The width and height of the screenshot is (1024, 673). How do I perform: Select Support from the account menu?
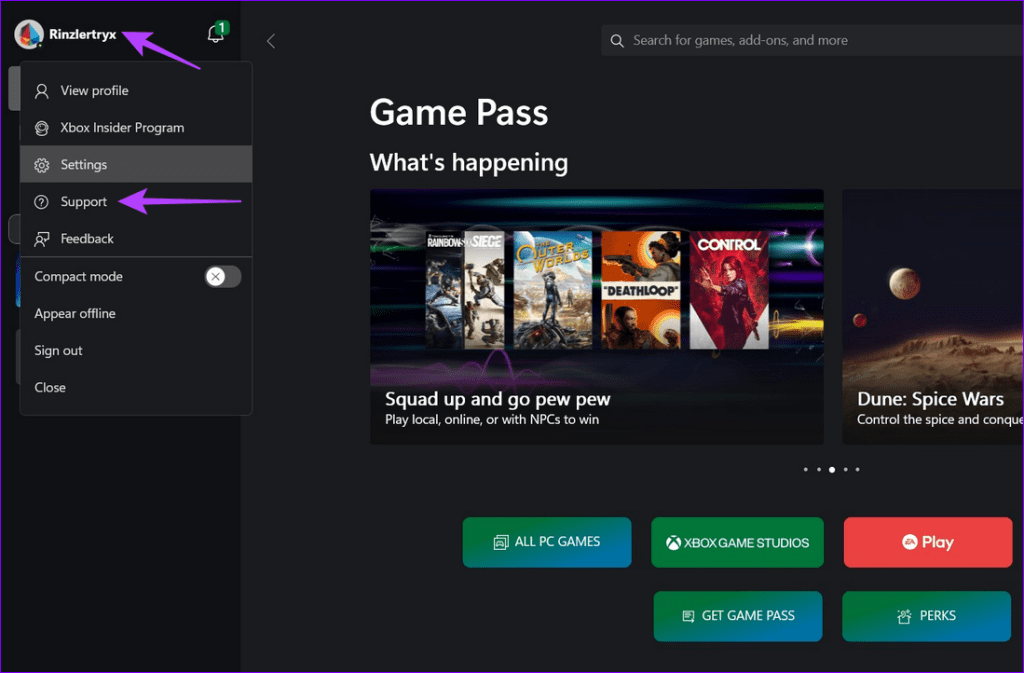click(x=82, y=201)
